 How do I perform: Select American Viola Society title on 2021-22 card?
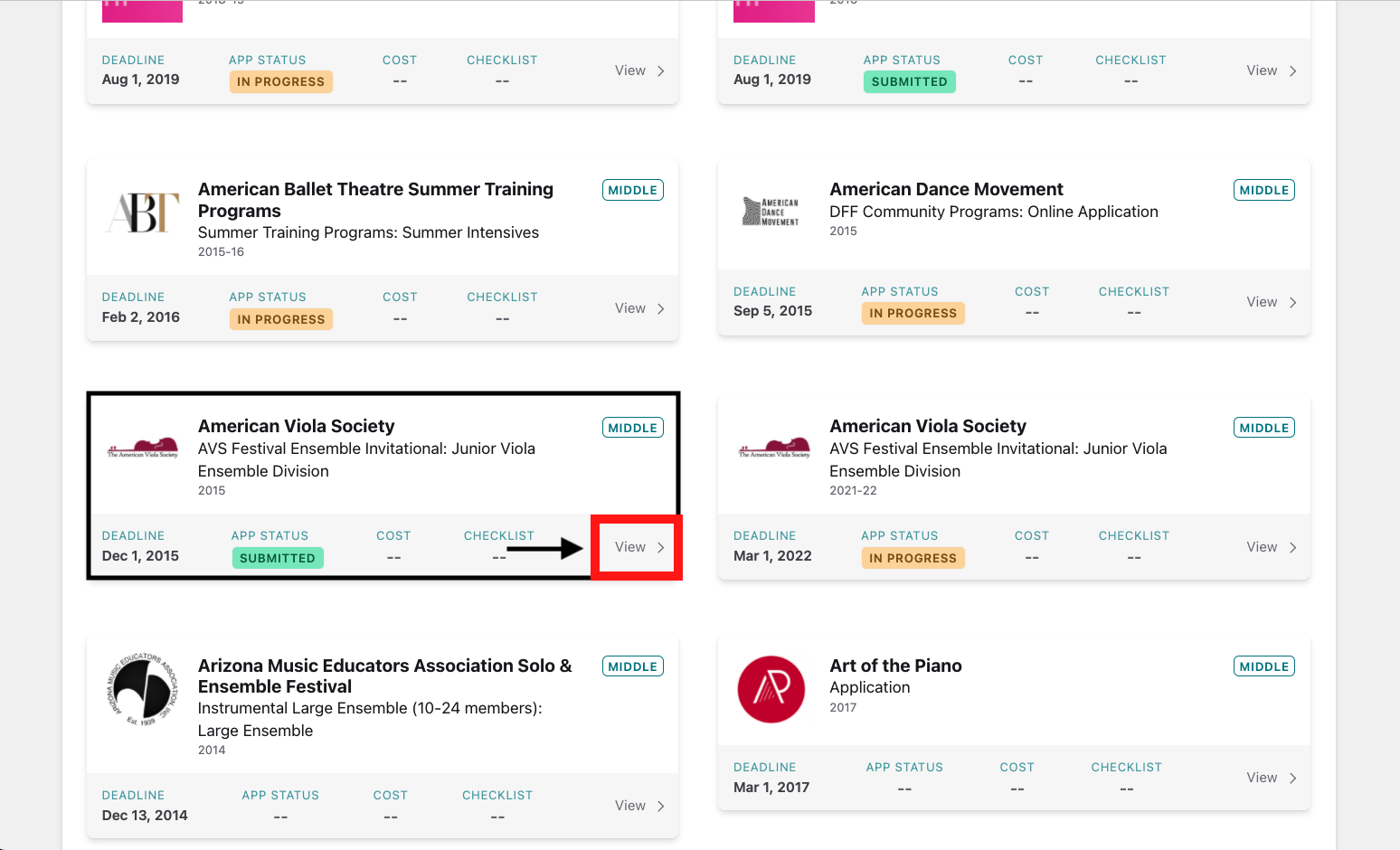(928, 426)
